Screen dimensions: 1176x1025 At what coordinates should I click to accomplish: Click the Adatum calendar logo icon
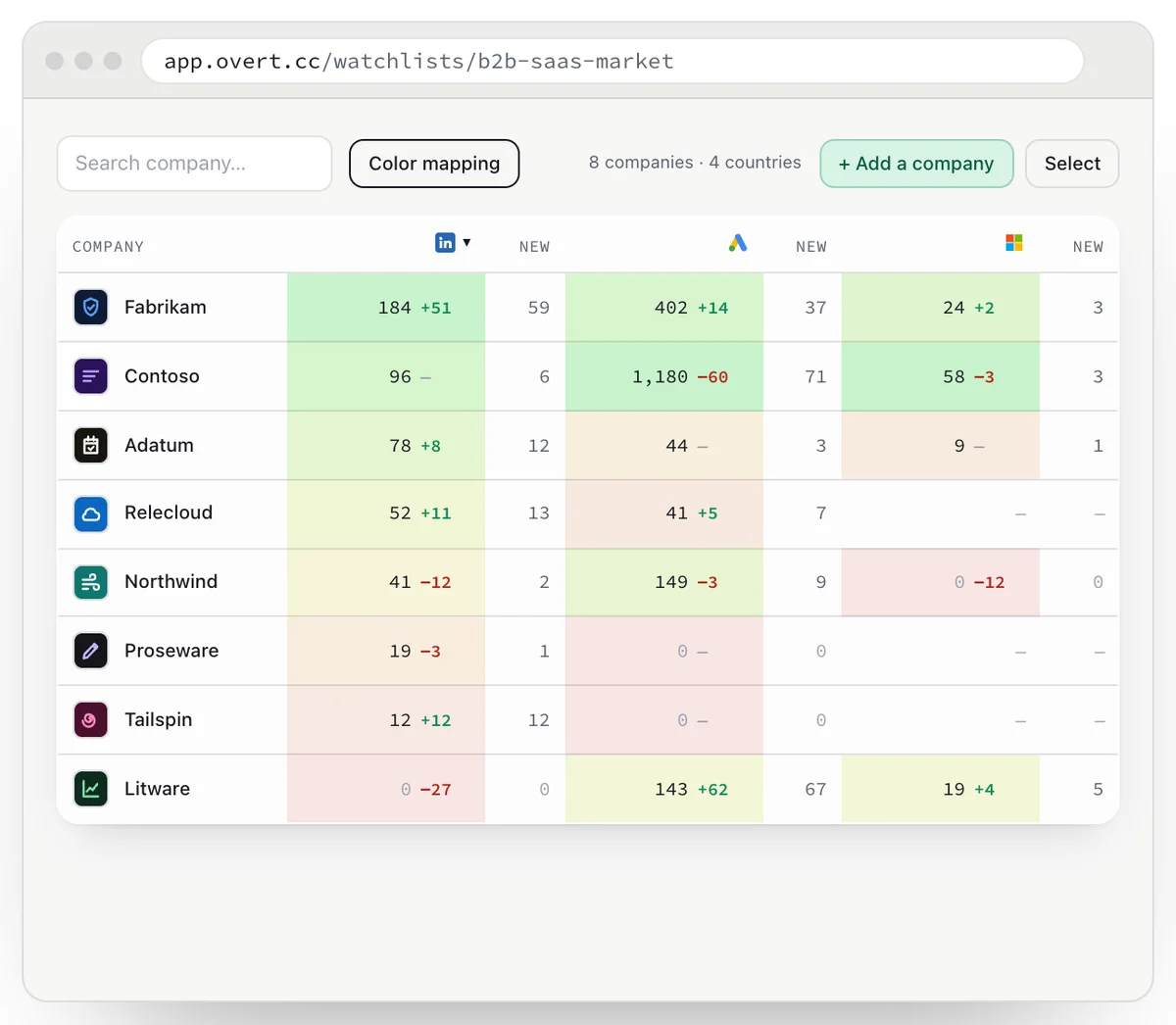91,445
